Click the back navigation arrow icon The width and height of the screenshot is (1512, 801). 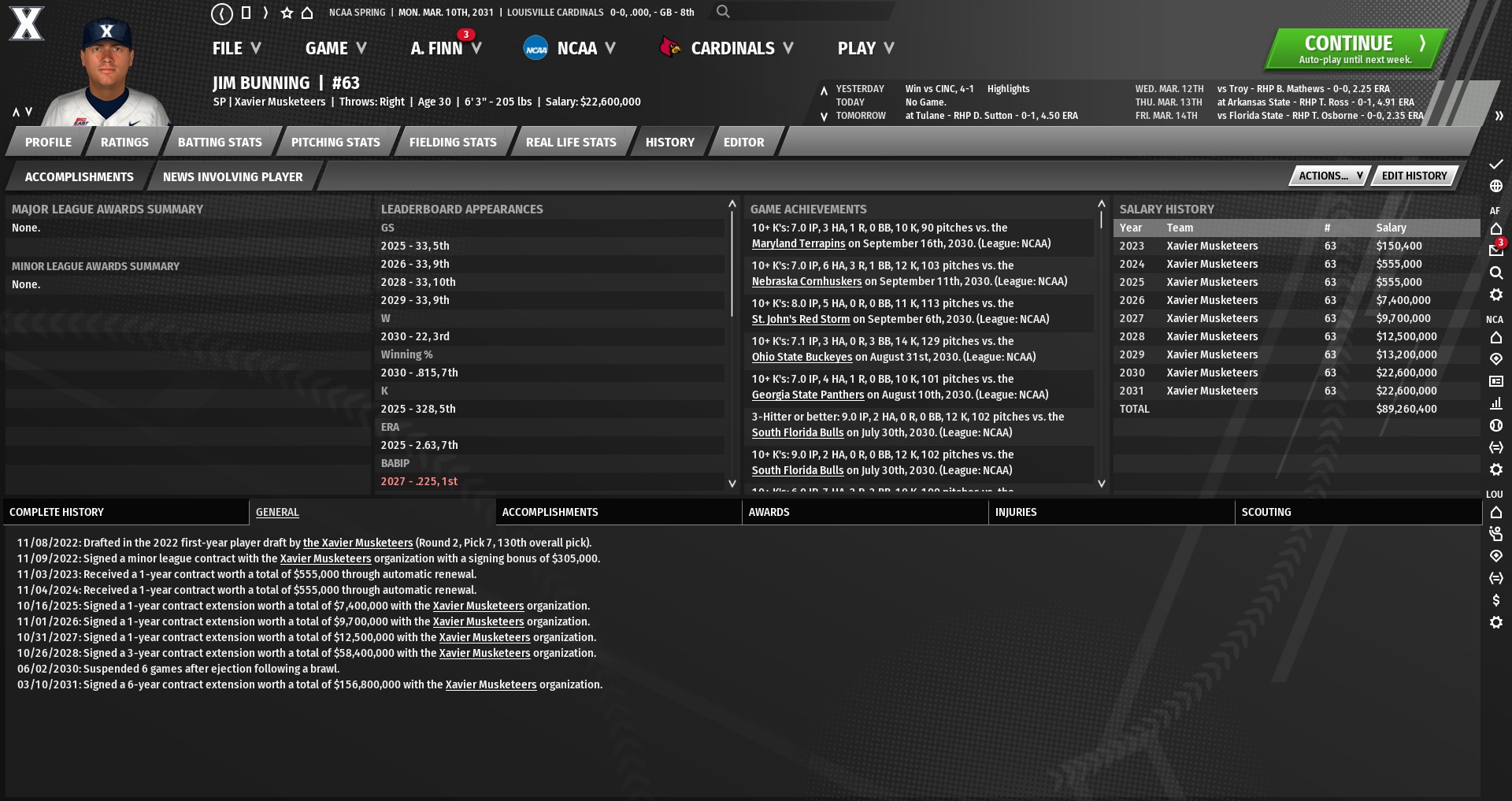222,13
